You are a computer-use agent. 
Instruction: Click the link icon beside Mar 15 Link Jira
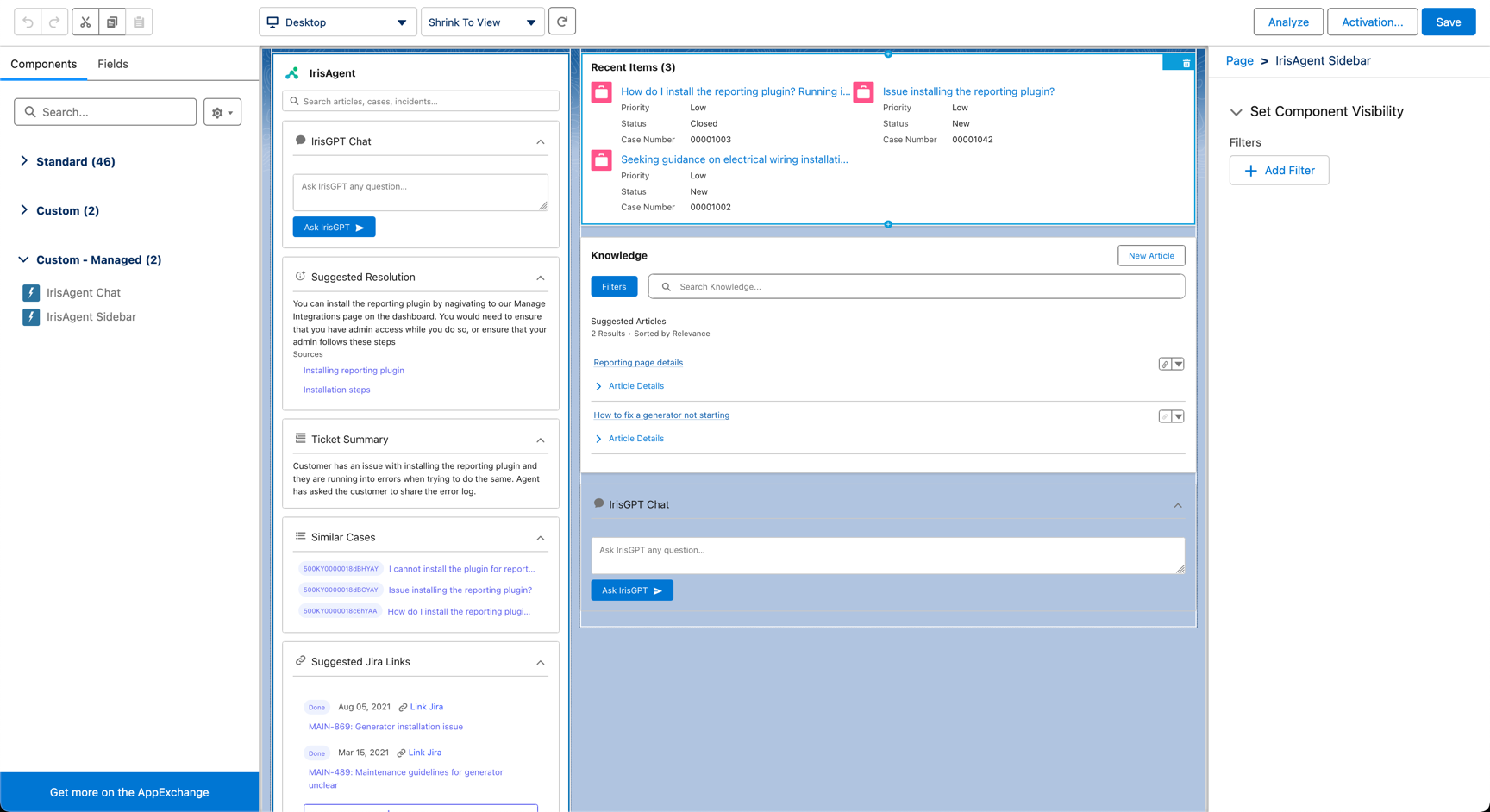[401, 753]
